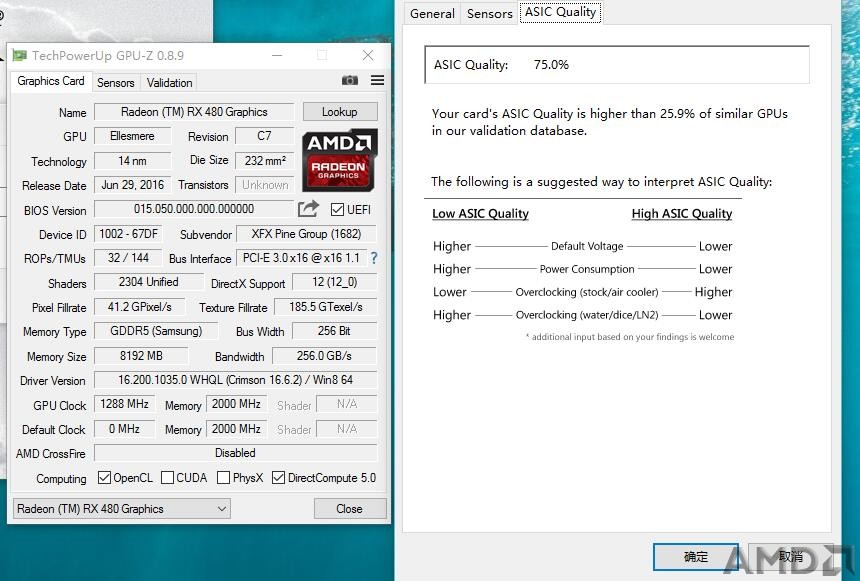
Task: Close GPU-Z with the title bar X
Action: 368,55
